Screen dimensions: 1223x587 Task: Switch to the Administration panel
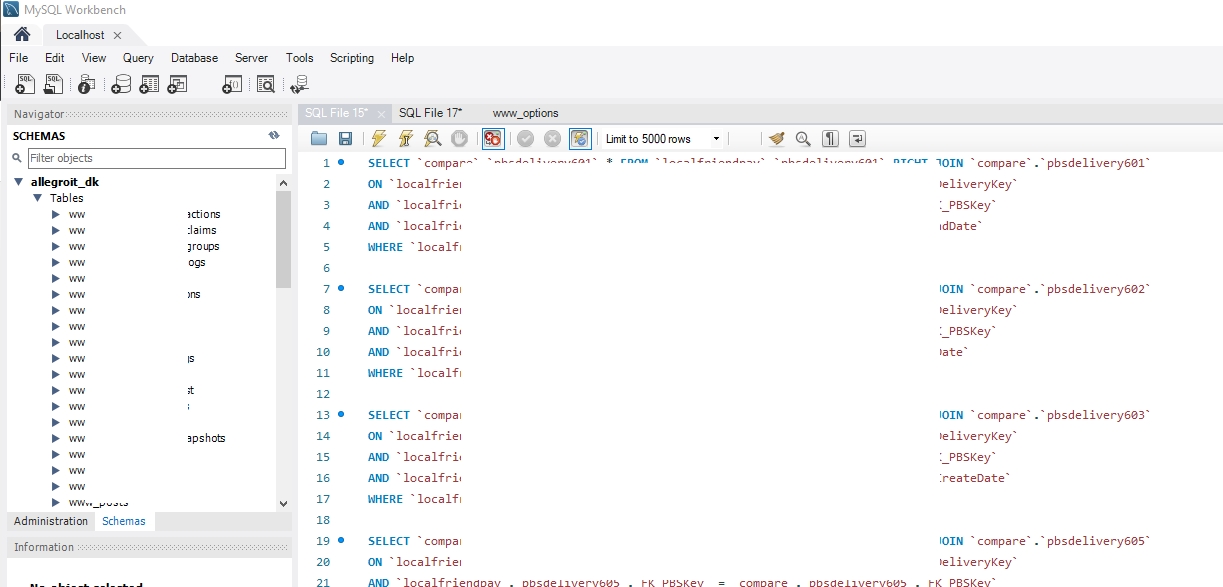click(x=50, y=521)
